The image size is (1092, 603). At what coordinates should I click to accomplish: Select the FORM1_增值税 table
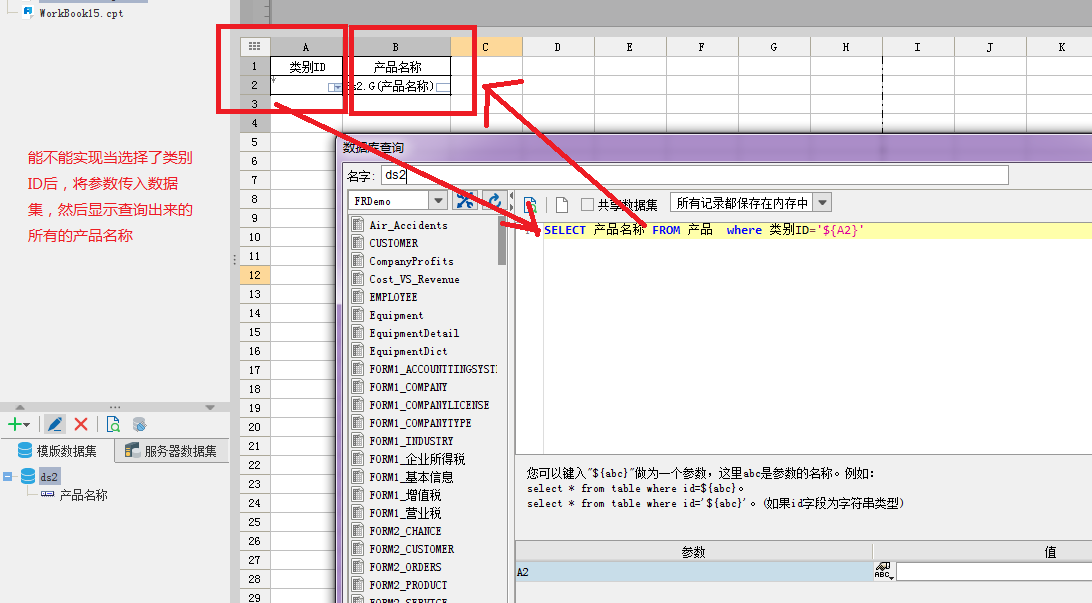coord(405,495)
